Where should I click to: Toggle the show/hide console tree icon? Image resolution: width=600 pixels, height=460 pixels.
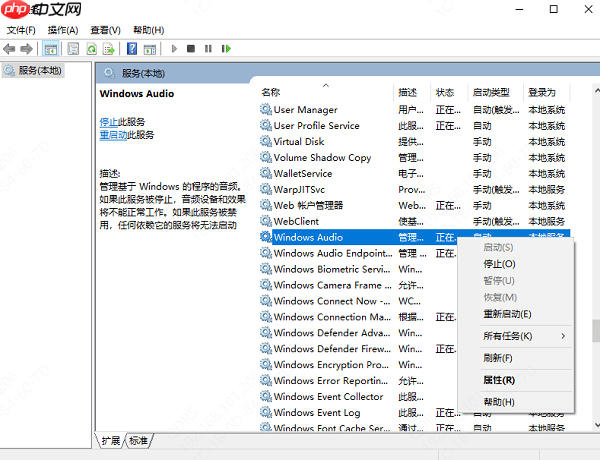pyautogui.click(x=51, y=48)
